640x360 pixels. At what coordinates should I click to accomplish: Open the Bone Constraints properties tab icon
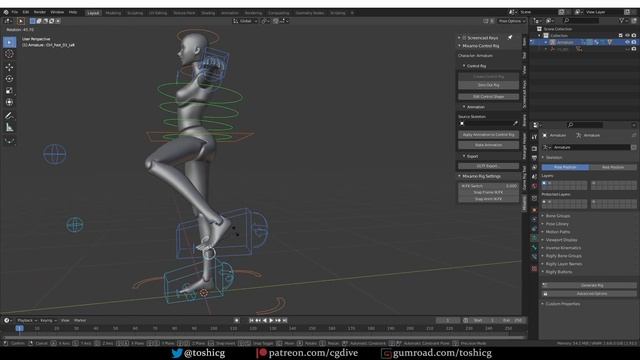click(x=534, y=257)
